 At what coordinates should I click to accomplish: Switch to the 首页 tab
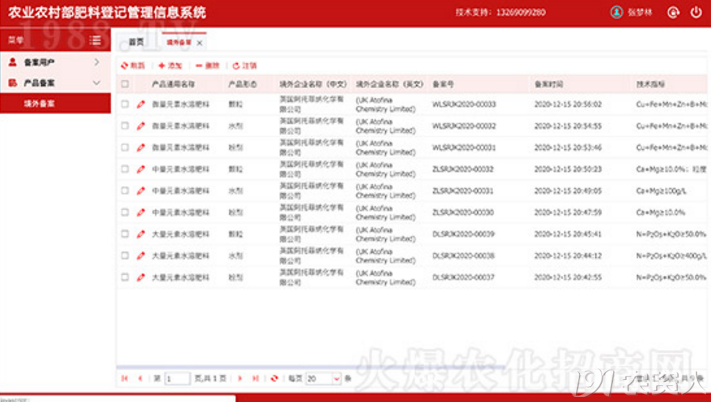136,43
